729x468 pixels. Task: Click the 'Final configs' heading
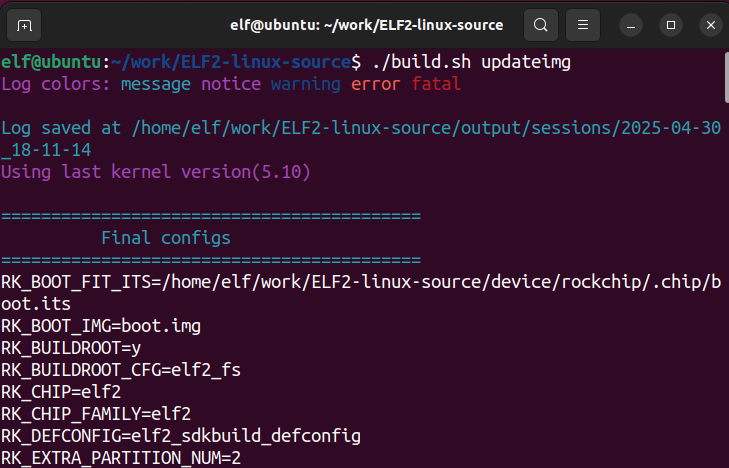pyautogui.click(x=166, y=238)
